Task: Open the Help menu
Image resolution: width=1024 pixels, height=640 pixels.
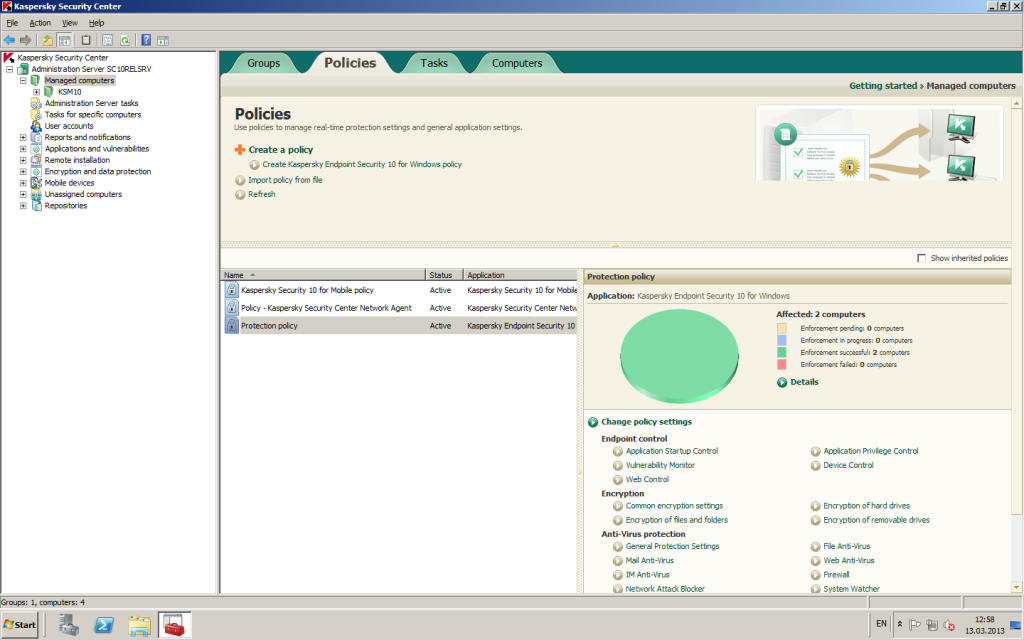Action: 97,23
